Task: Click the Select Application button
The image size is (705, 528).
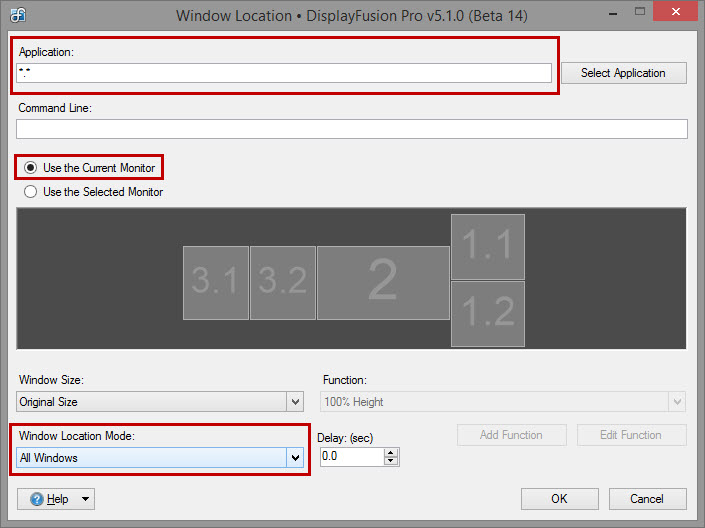Action: point(623,73)
